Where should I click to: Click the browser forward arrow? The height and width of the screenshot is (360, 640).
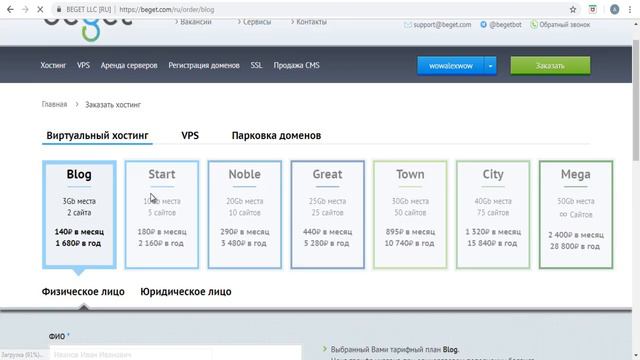pyautogui.click(x=25, y=9)
